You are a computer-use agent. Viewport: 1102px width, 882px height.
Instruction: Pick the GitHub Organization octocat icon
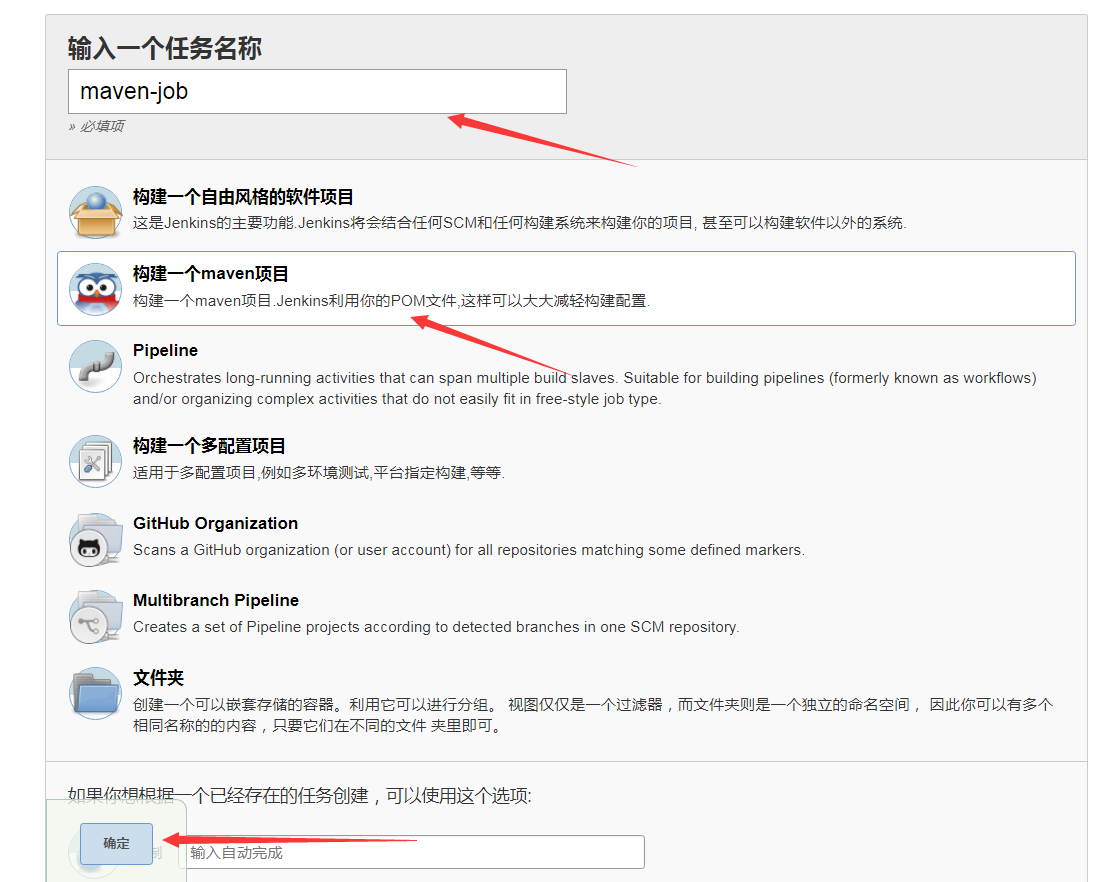(x=96, y=539)
